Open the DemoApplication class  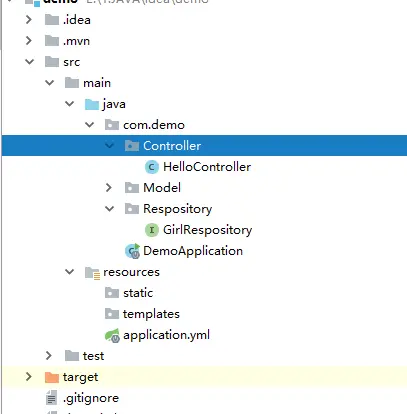click(193, 251)
